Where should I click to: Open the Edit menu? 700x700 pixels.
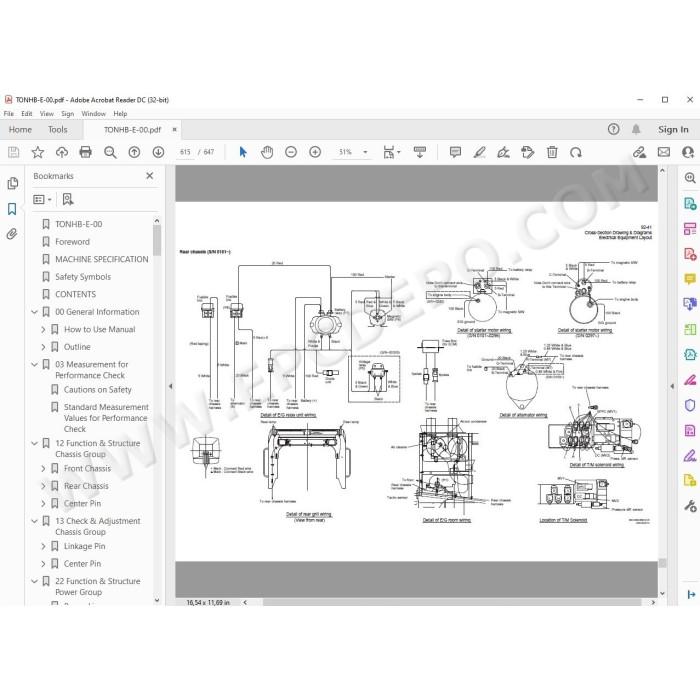tap(27, 114)
